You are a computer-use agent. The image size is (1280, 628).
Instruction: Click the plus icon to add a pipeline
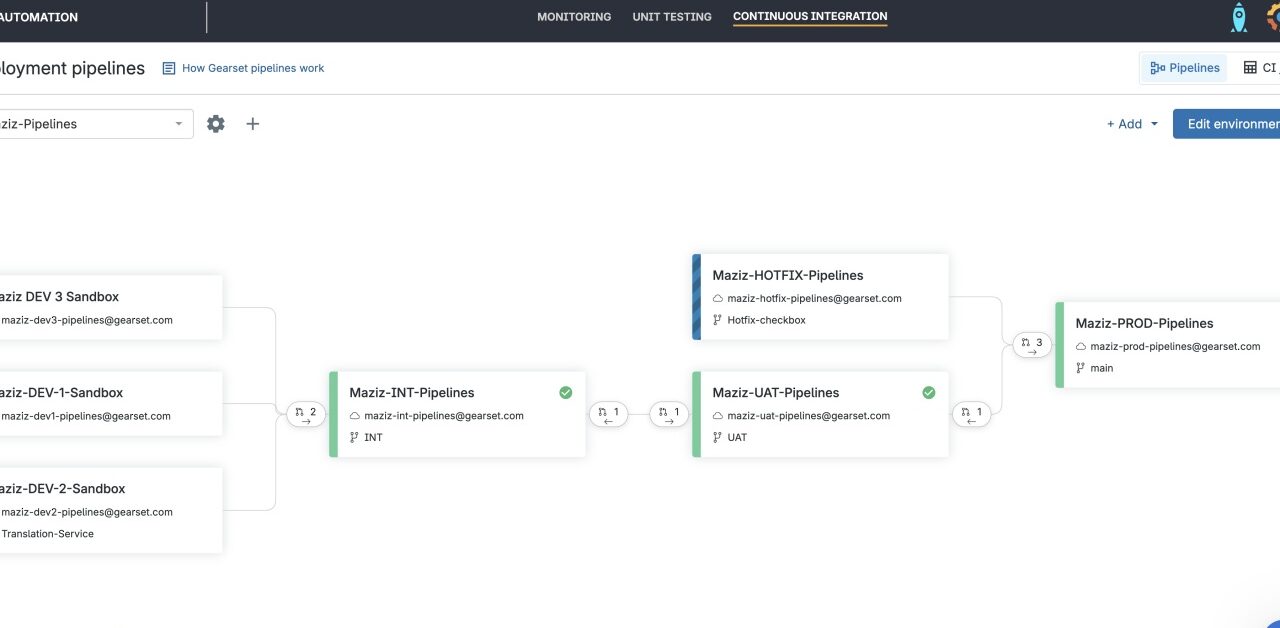pyautogui.click(x=252, y=123)
